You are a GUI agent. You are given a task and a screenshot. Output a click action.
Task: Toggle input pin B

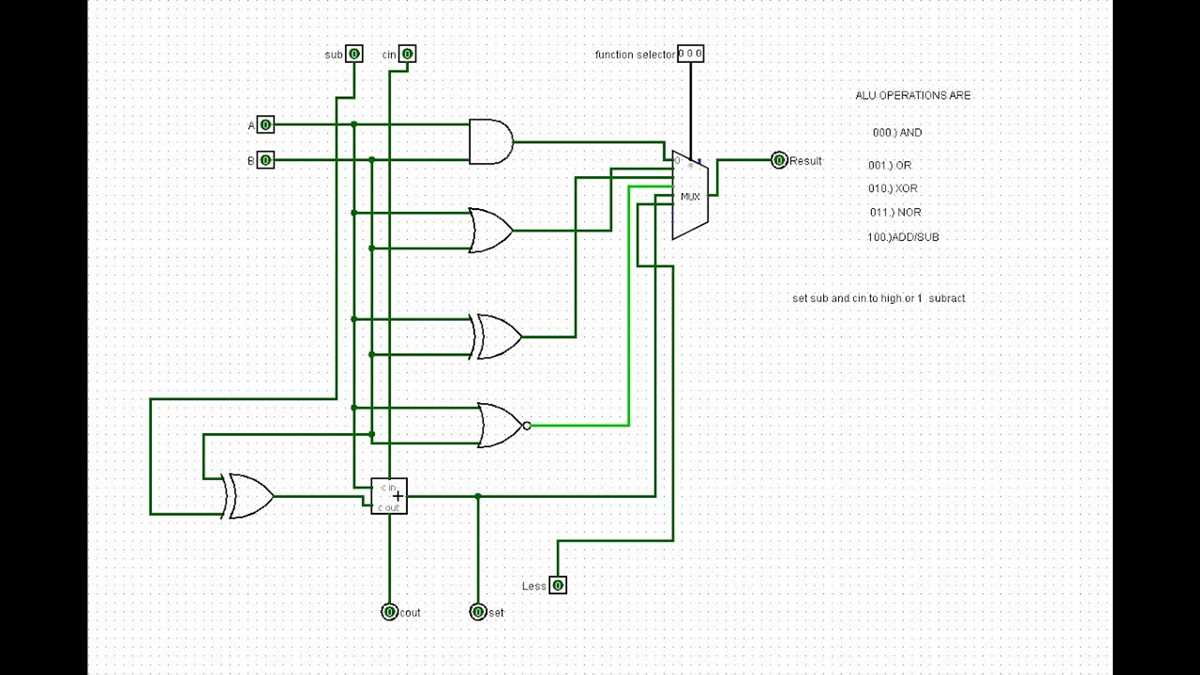[265, 160]
